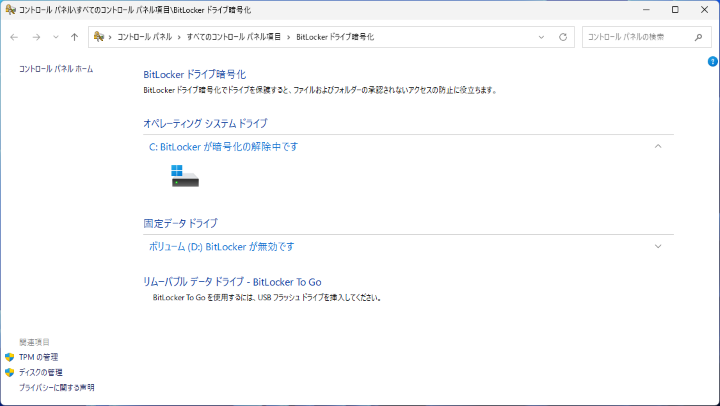Image resolution: width=720 pixels, height=406 pixels.
Task: Open the privacy statement link
Action: (56, 386)
